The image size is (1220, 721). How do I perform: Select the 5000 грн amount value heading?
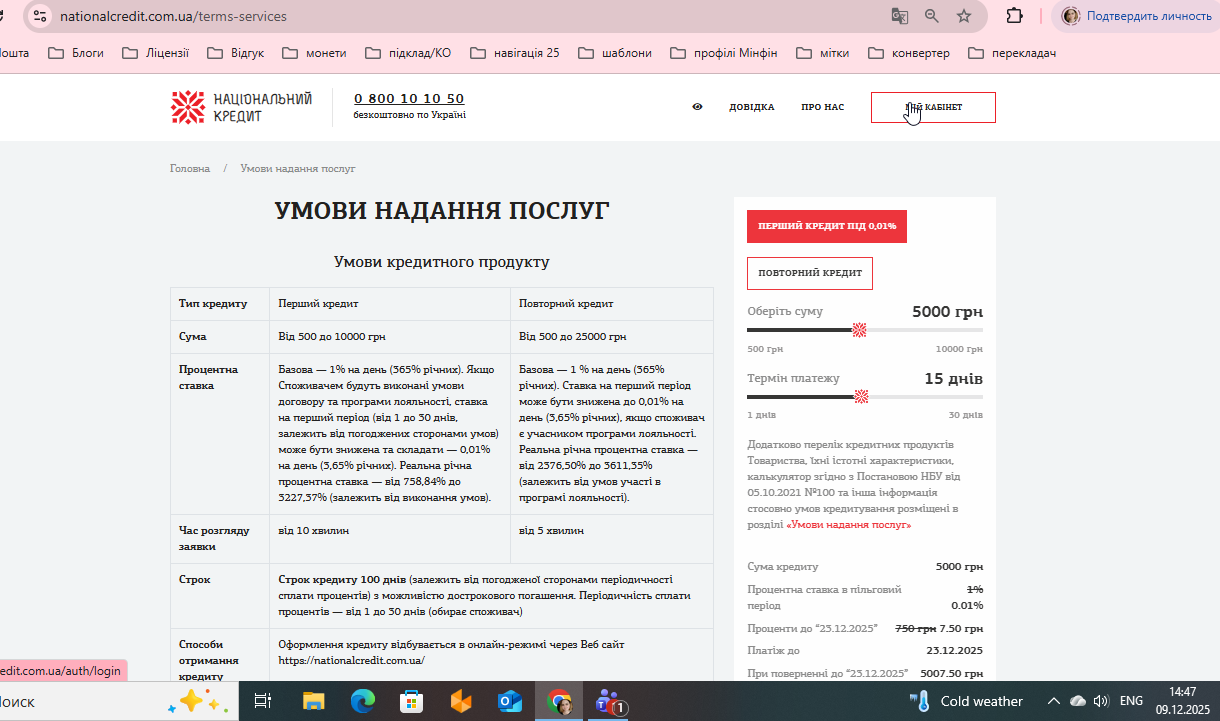[947, 311]
